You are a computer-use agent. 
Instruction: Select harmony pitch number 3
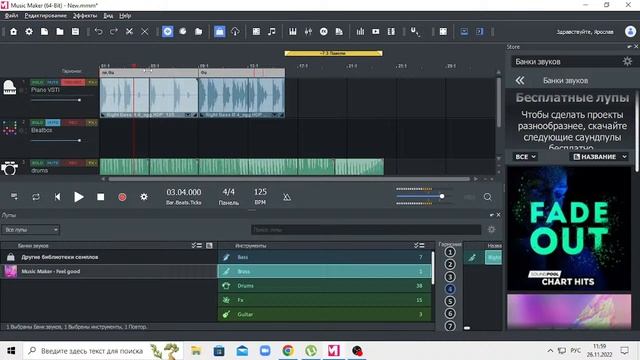(x=450, y=277)
